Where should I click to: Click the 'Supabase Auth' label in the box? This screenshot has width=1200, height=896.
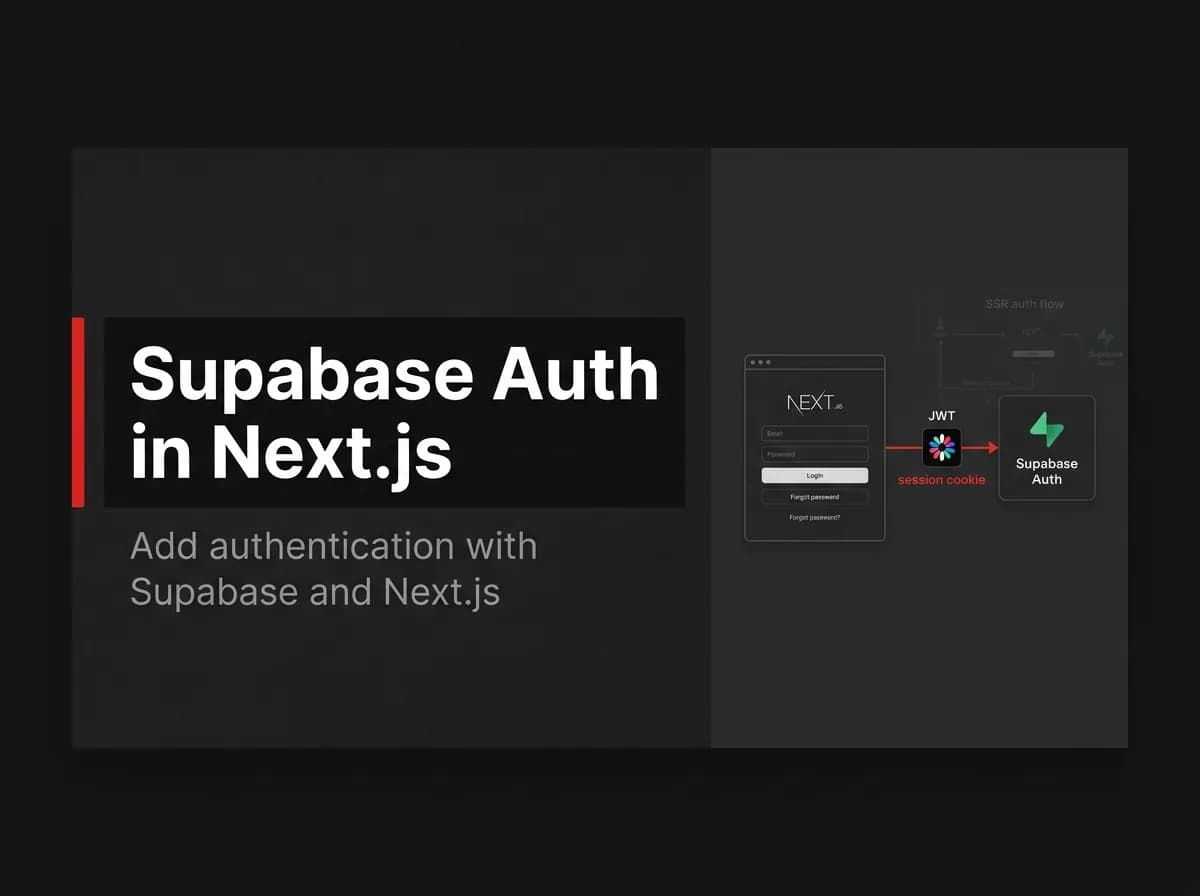tap(1047, 471)
